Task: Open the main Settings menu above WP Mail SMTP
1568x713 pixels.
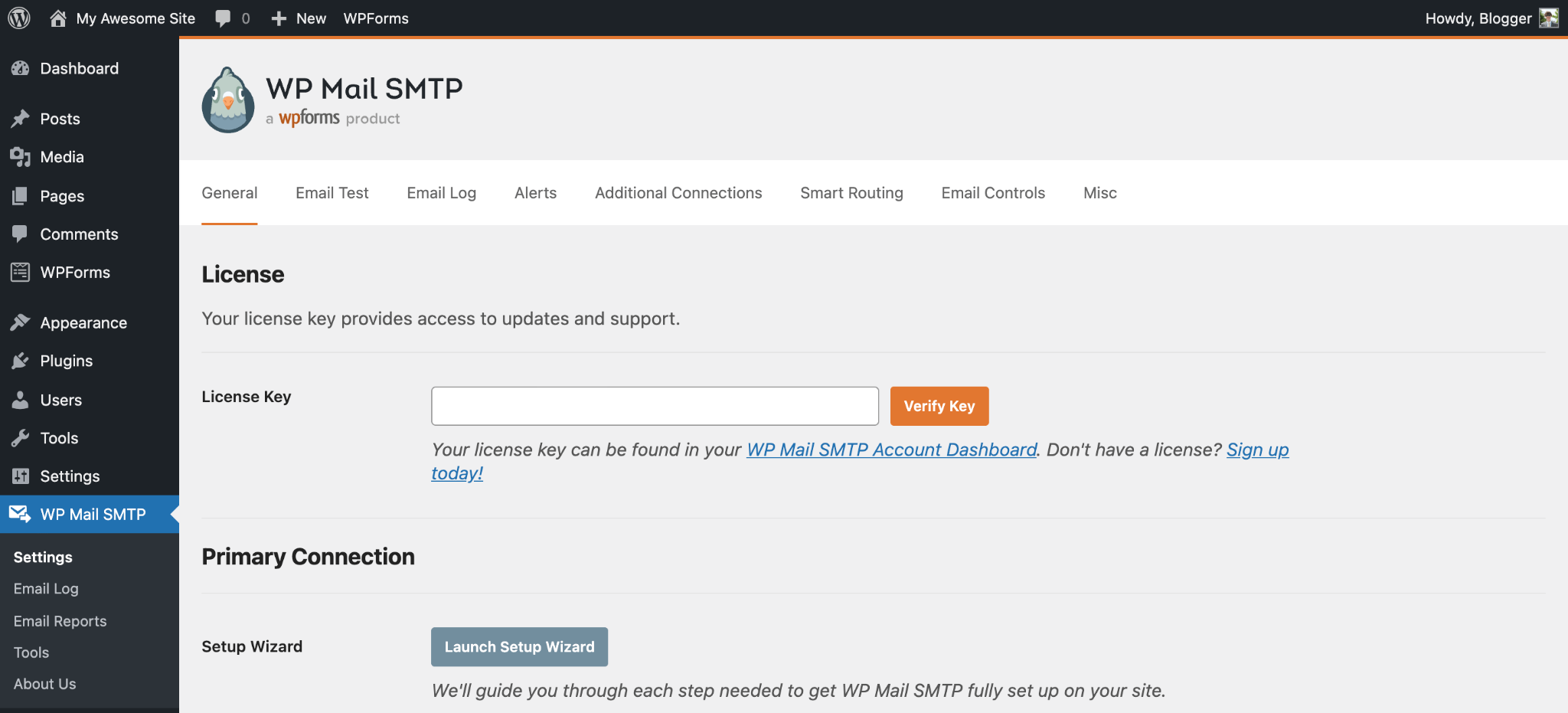Action: (x=70, y=476)
